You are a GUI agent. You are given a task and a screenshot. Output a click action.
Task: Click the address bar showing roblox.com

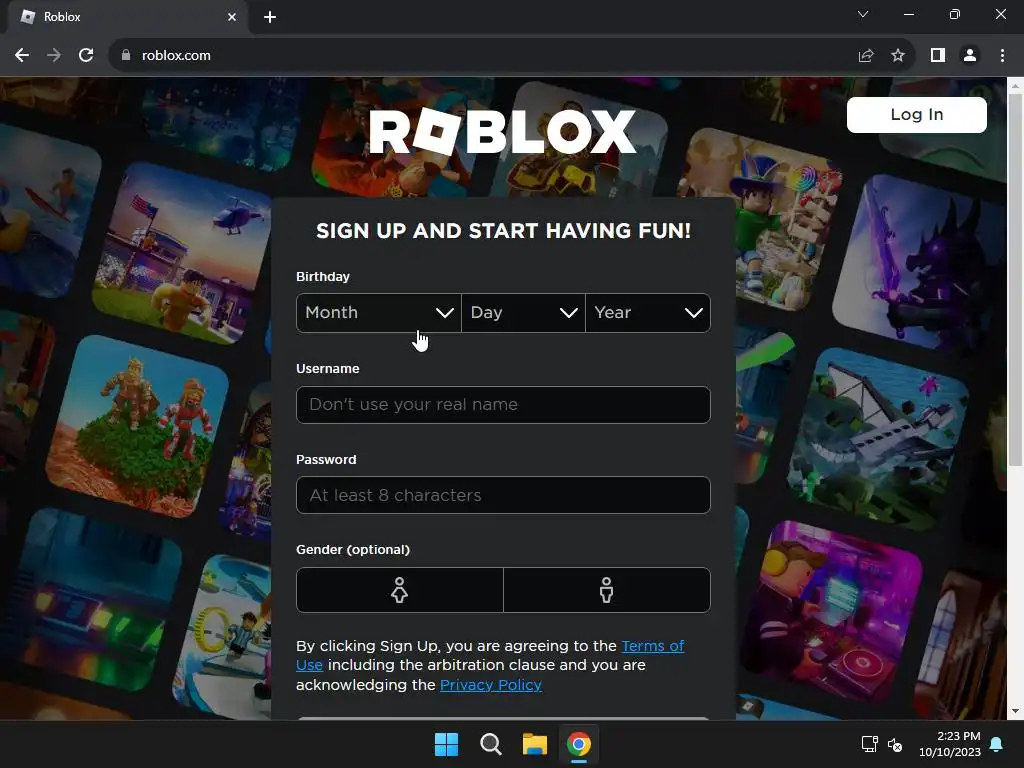coord(483,56)
